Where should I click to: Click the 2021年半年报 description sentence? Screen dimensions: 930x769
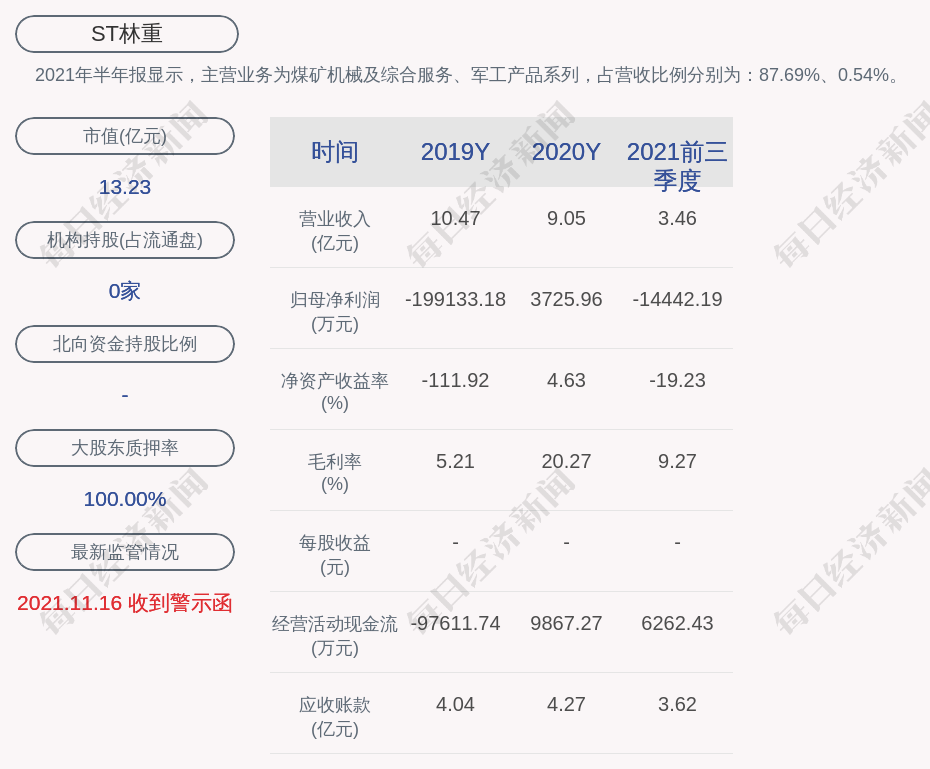[x=469, y=75]
